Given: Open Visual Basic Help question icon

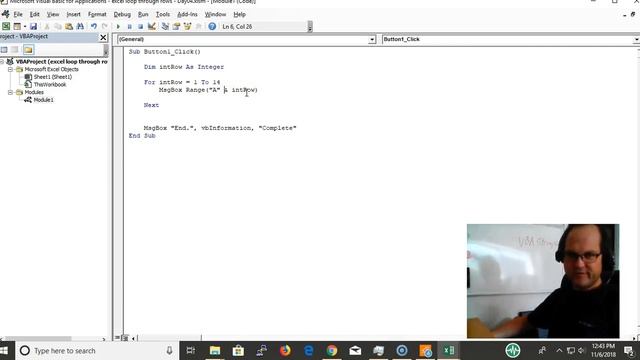Looking at the screenshot, I should pyautogui.click(x=212, y=27).
